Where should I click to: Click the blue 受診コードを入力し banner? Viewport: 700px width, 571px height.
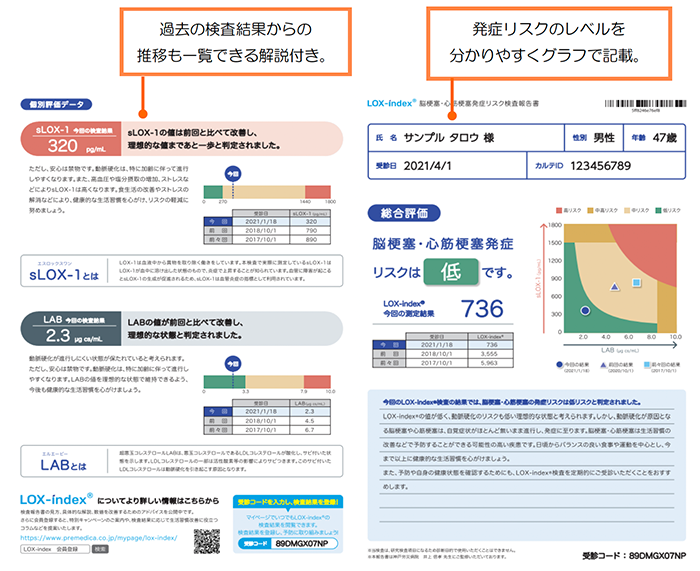point(288,502)
